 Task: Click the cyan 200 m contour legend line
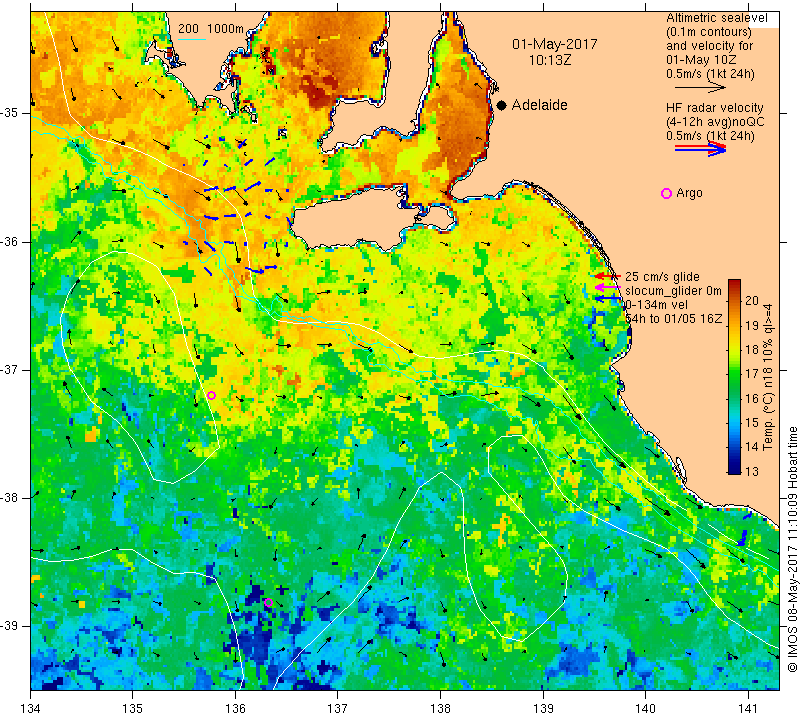click(x=192, y=39)
